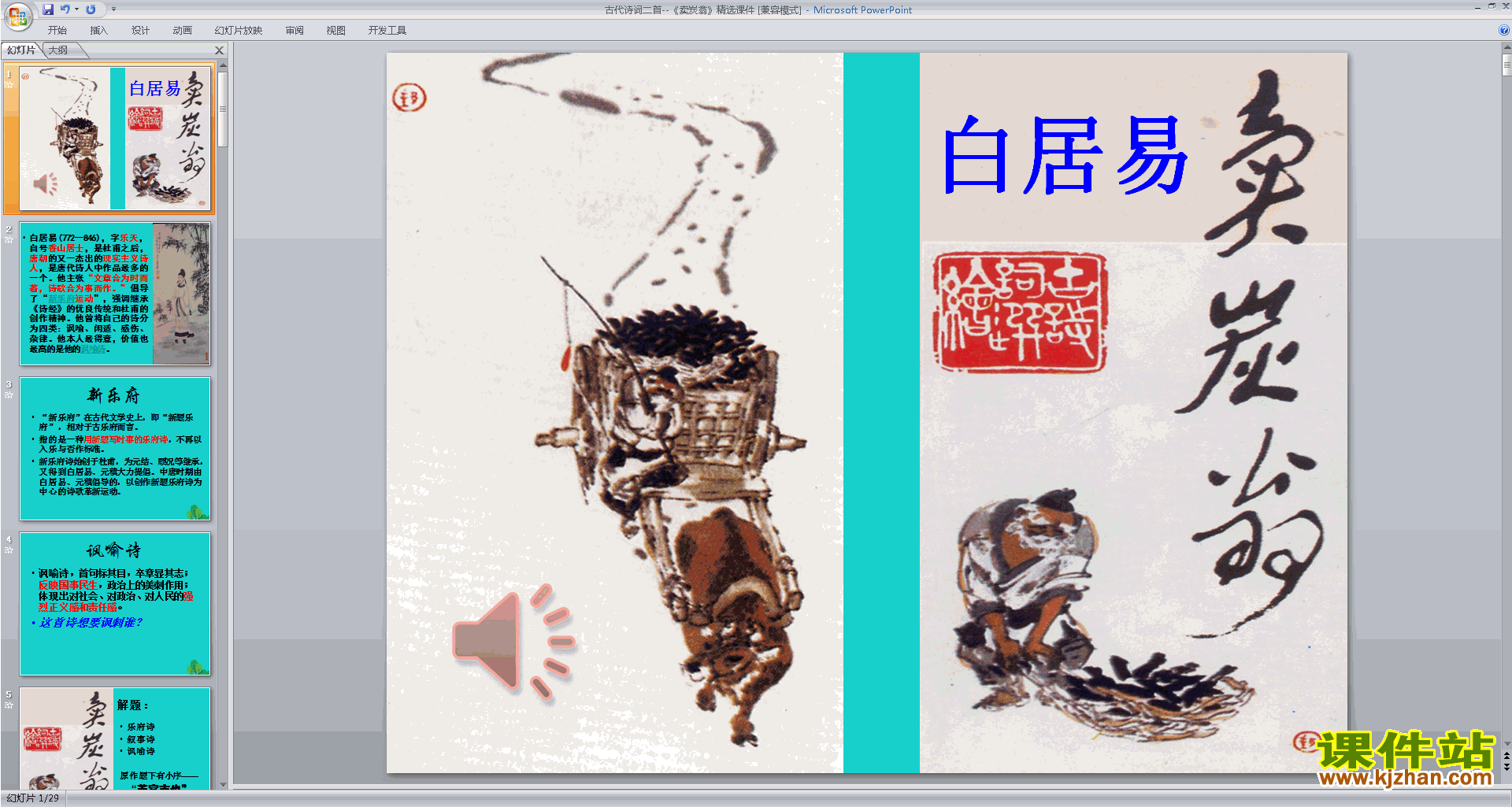The height and width of the screenshot is (807, 1512).
Task: Select slide 2 thumbnail about 白居易
Action: click(116, 294)
